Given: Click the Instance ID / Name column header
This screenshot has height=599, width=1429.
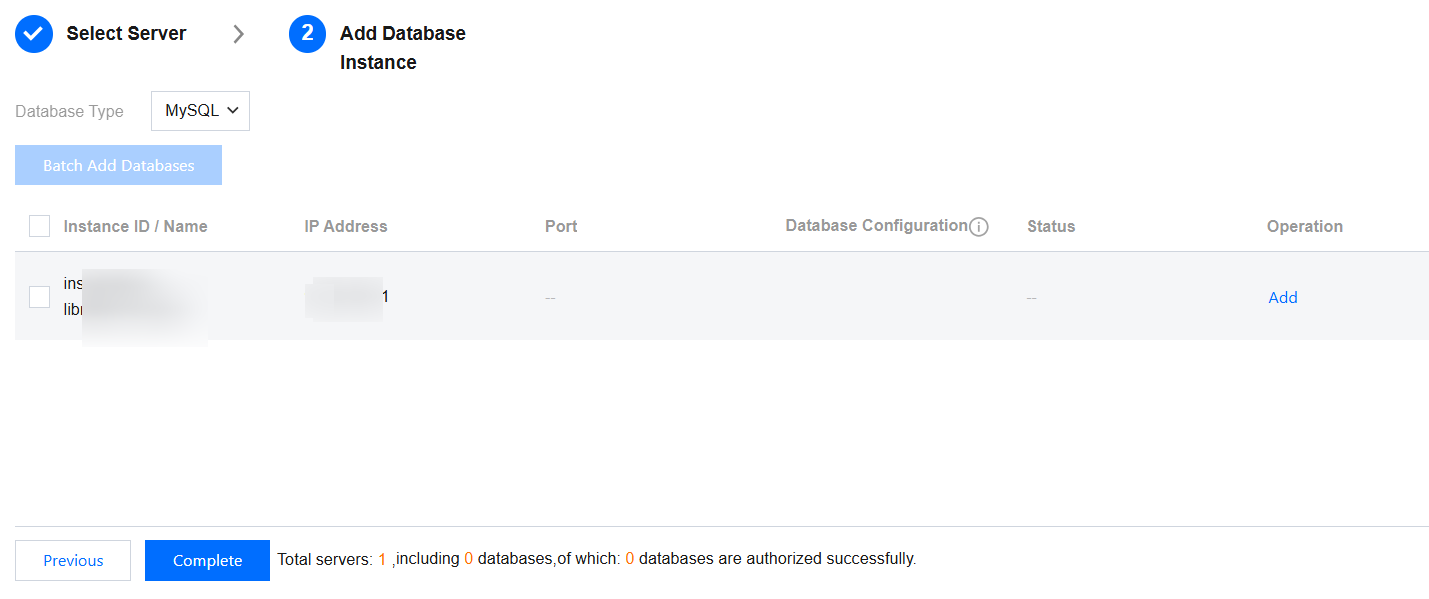Looking at the screenshot, I should click(x=135, y=226).
